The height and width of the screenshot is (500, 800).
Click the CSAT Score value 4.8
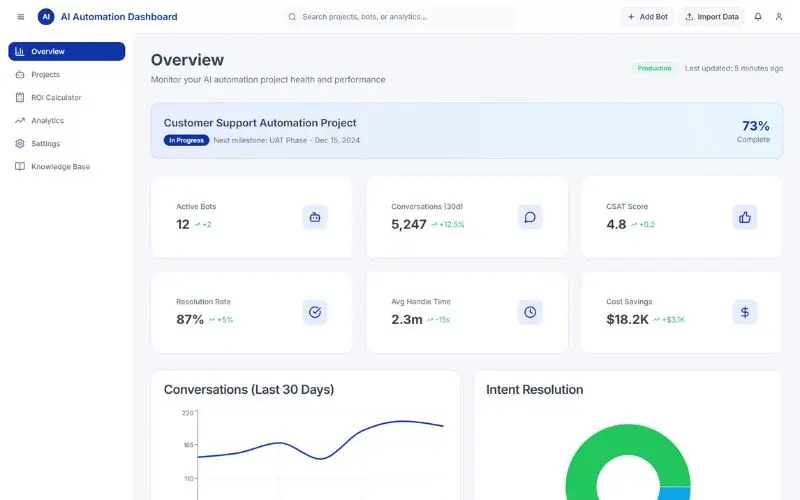click(x=616, y=224)
